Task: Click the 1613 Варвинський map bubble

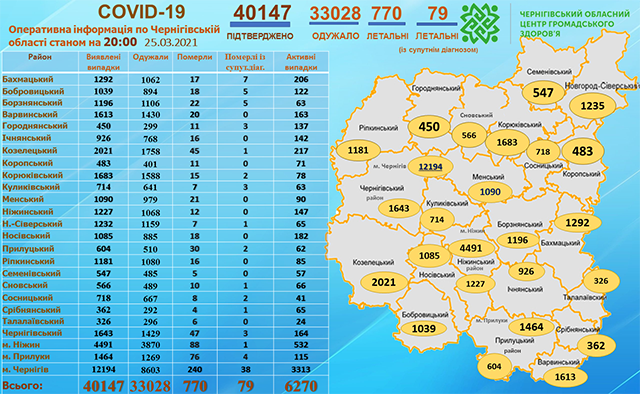Action: click(565, 376)
